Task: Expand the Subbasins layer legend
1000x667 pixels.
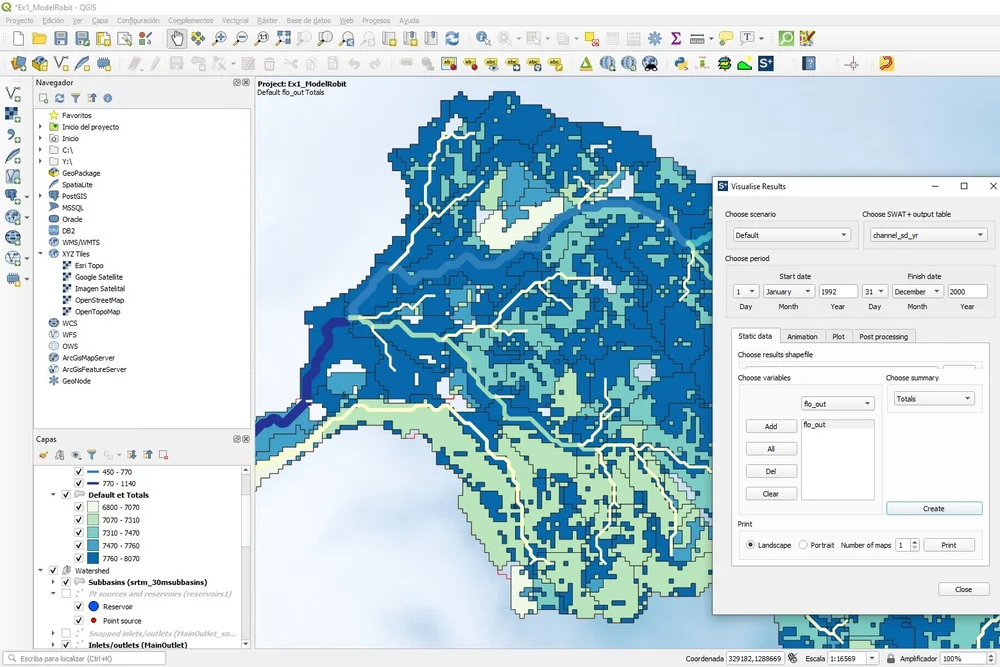Action: [x=54, y=582]
